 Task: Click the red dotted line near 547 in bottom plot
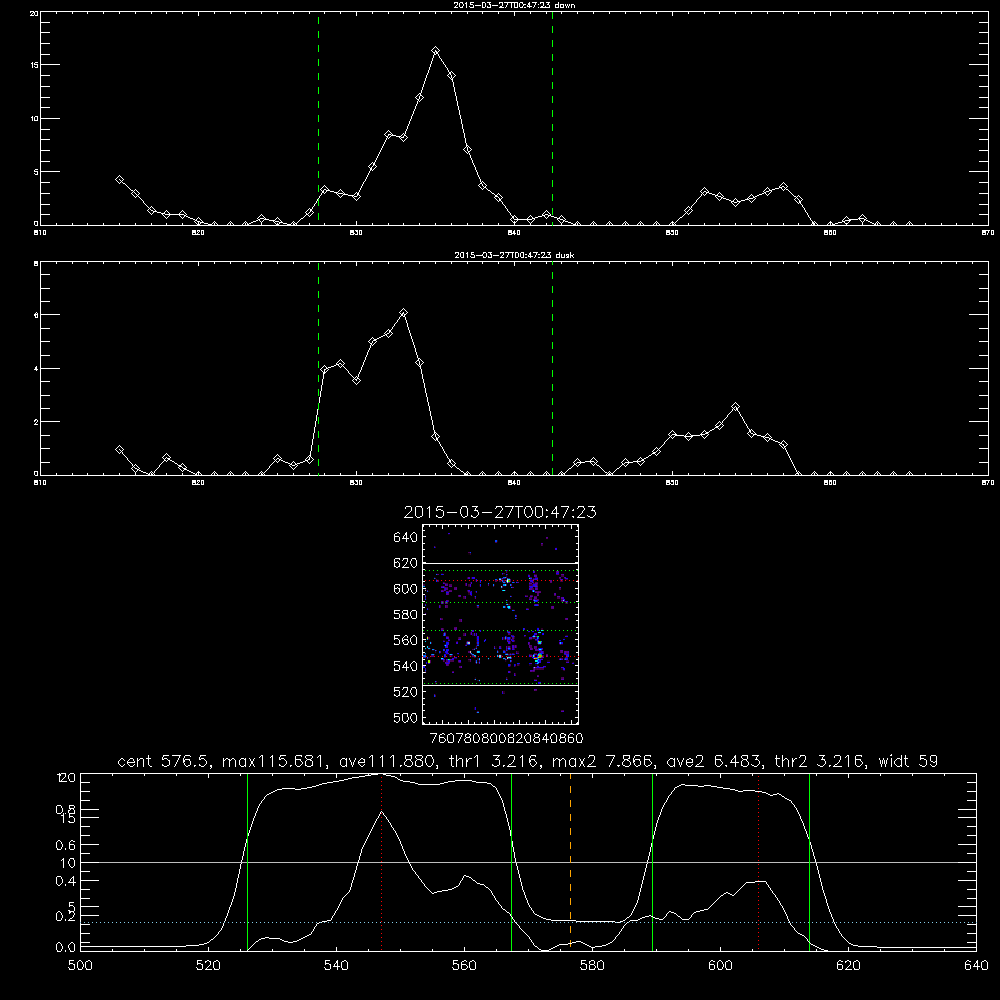point(381,862)
